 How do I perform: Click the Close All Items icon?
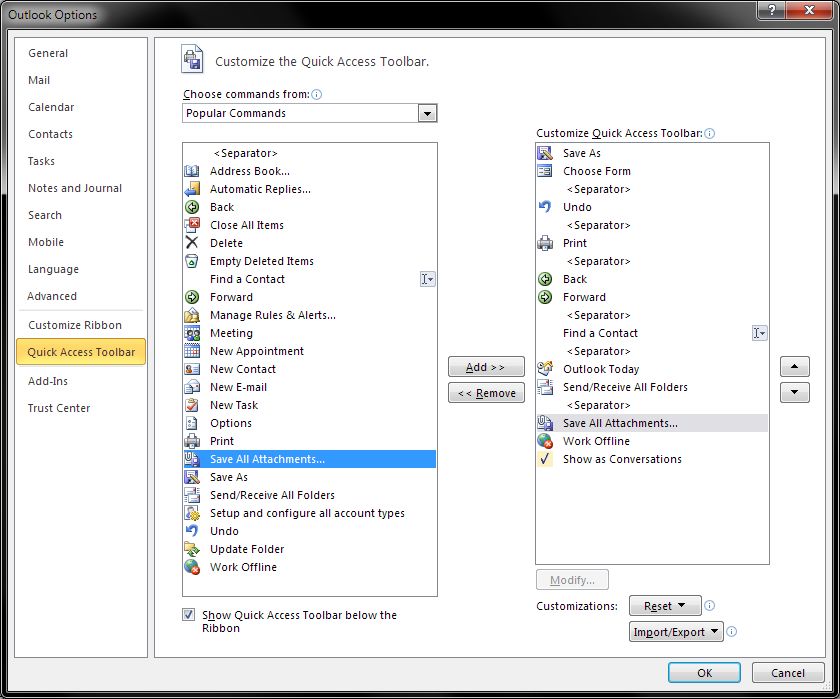pyautogui.click(x=192, y=225)
